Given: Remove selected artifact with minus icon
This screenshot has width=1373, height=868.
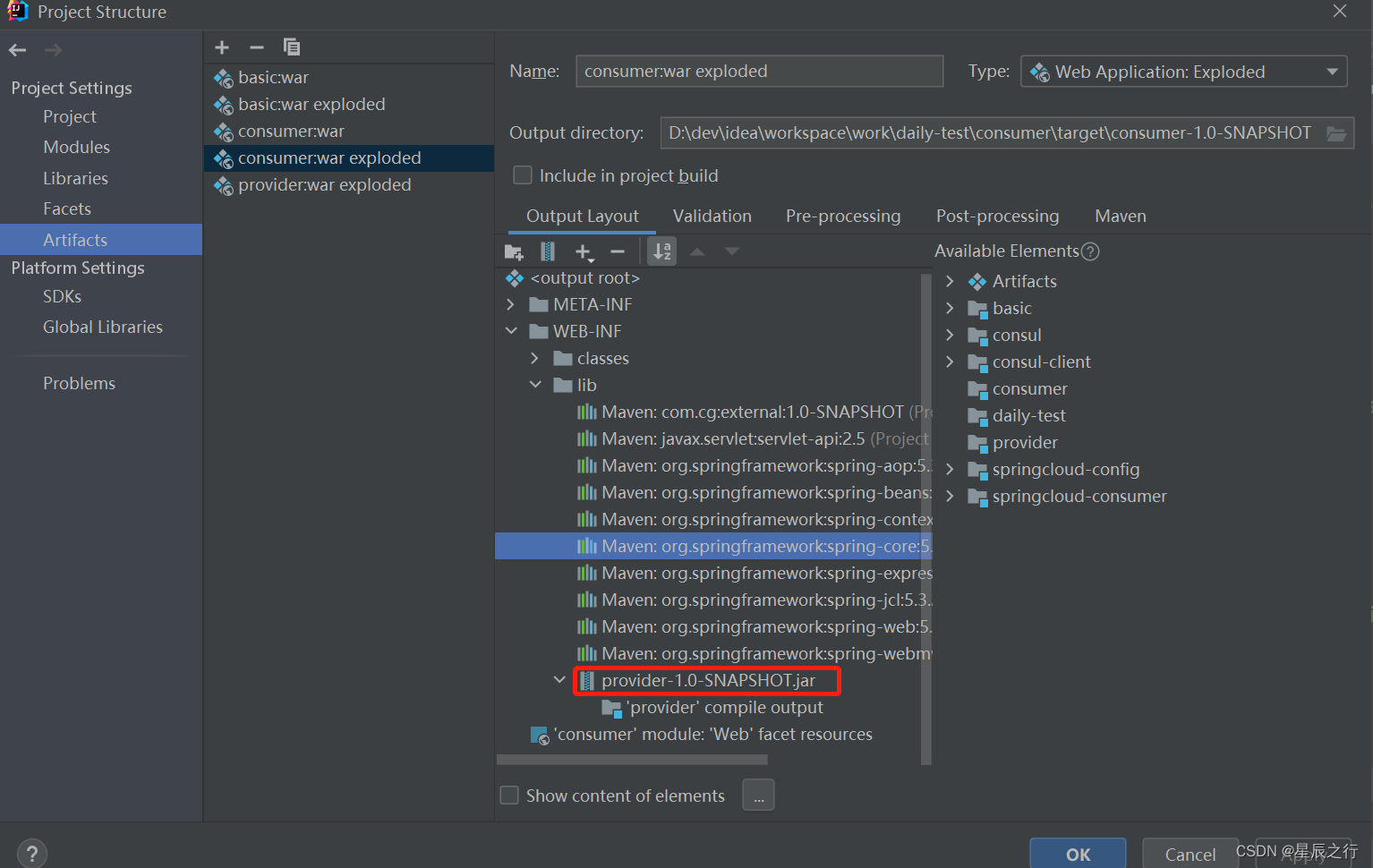Looking at the screenshot, I should pos(257,47).
